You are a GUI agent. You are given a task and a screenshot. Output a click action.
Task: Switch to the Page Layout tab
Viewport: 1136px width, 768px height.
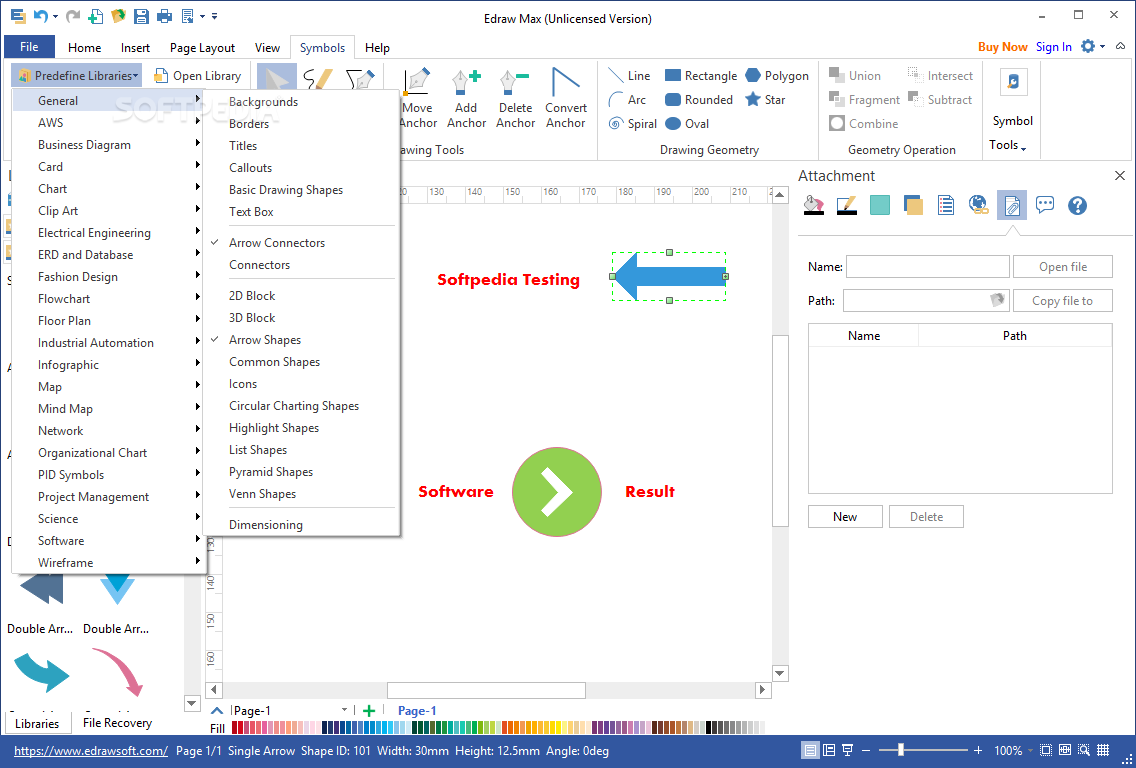(x=202, y=48)
